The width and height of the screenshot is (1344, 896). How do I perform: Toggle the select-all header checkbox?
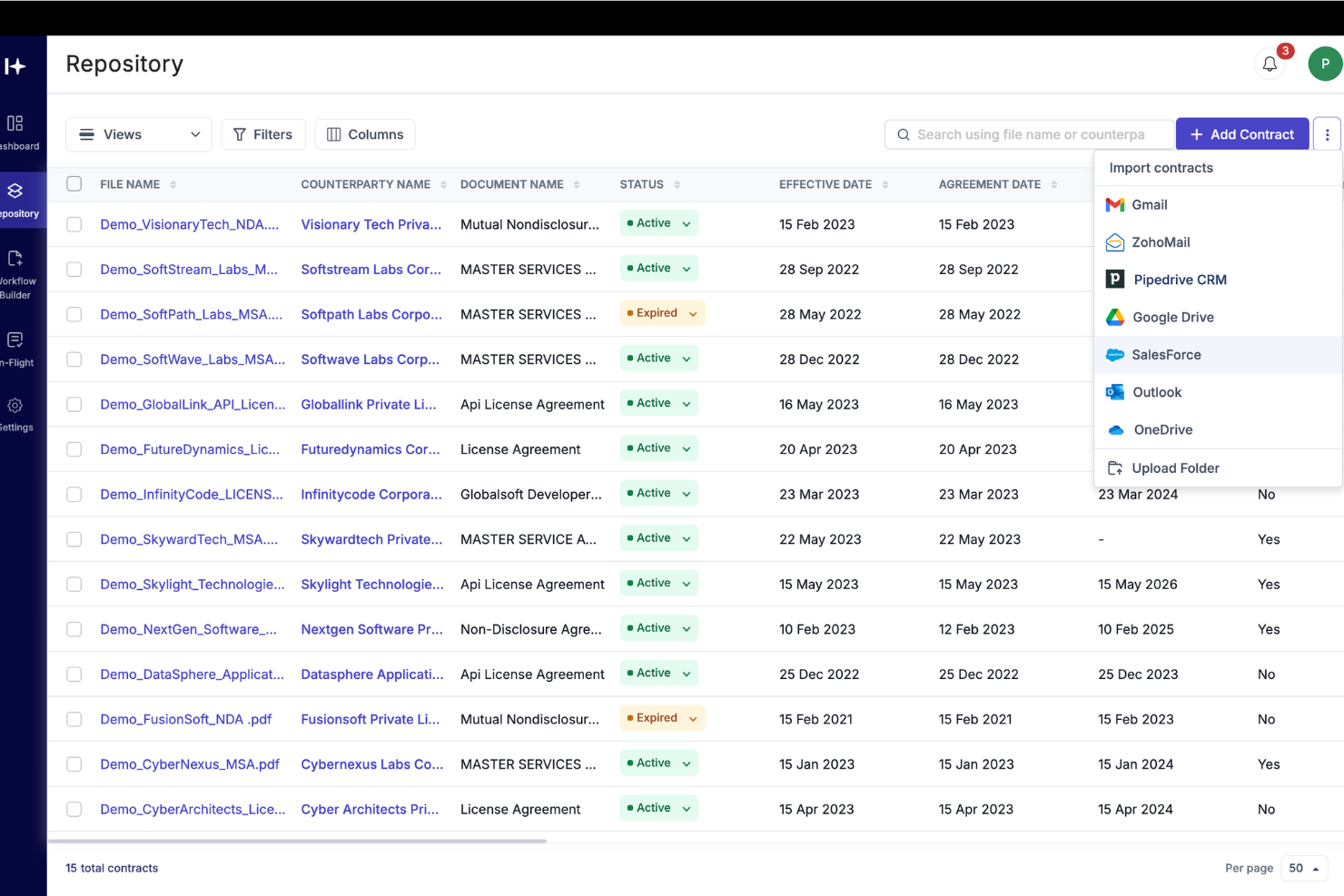coord(74,184)
